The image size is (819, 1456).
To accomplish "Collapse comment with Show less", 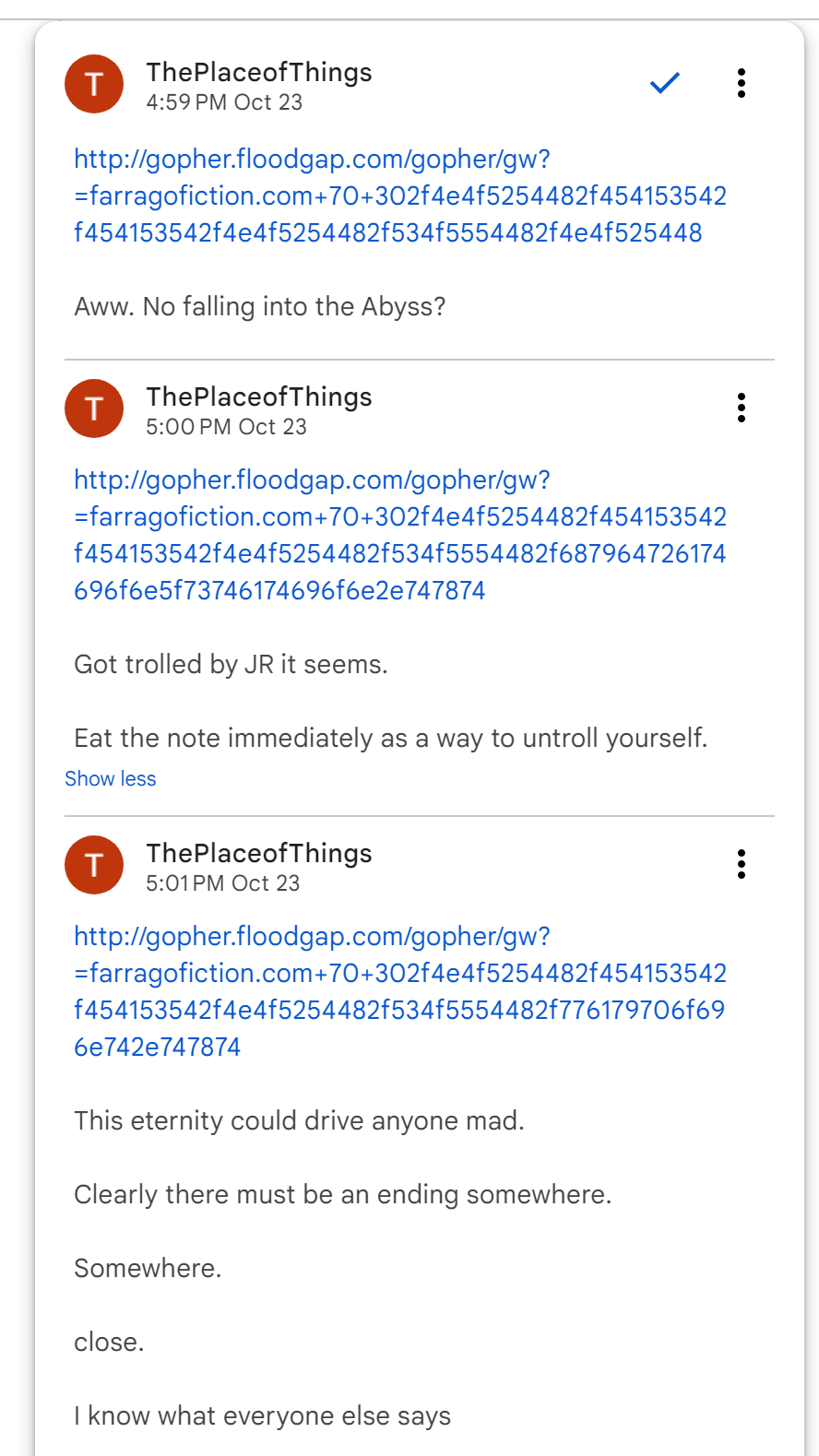I will tap(111, 779).
